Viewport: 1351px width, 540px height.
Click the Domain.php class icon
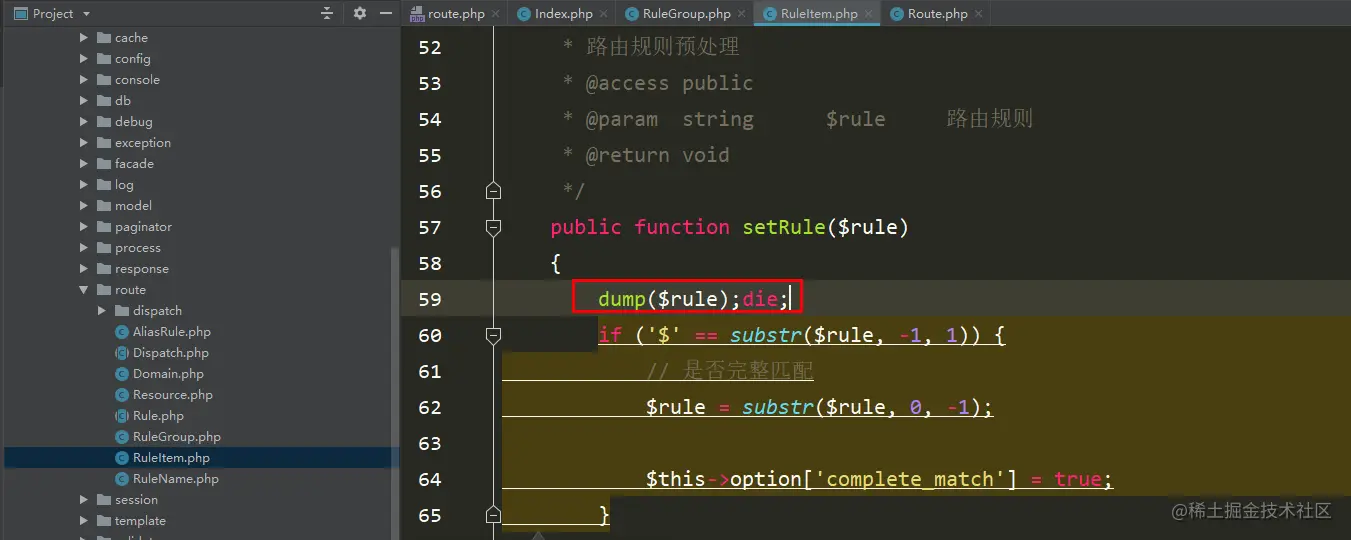(x=123, y=374)
